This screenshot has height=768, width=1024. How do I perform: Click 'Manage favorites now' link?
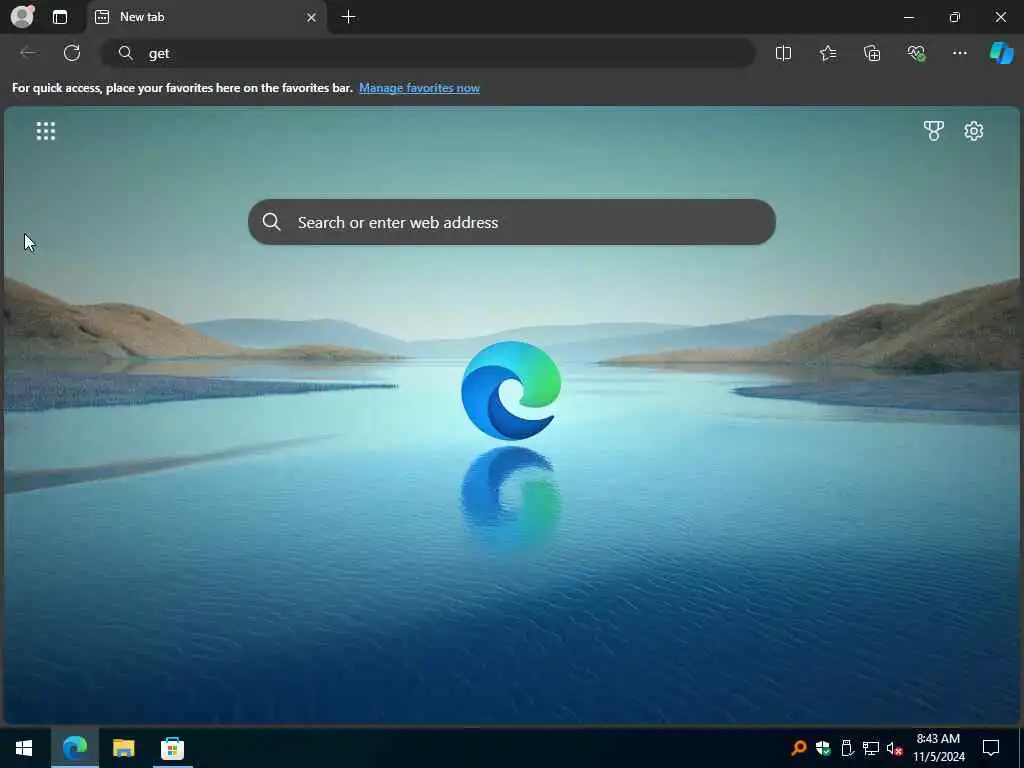click(419, 88)
